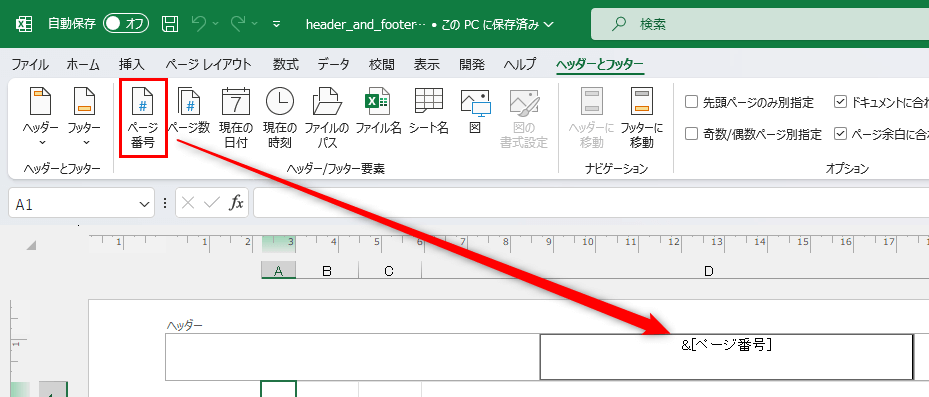Insert Current Time element (現在の時刻)

280,118
